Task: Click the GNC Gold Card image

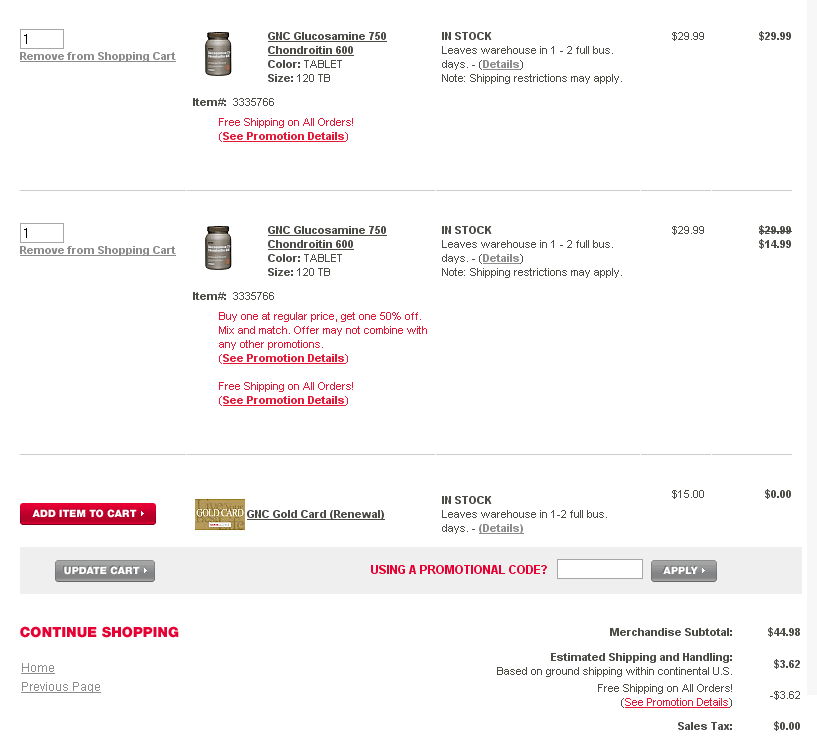Action: (x=219, y=514)
